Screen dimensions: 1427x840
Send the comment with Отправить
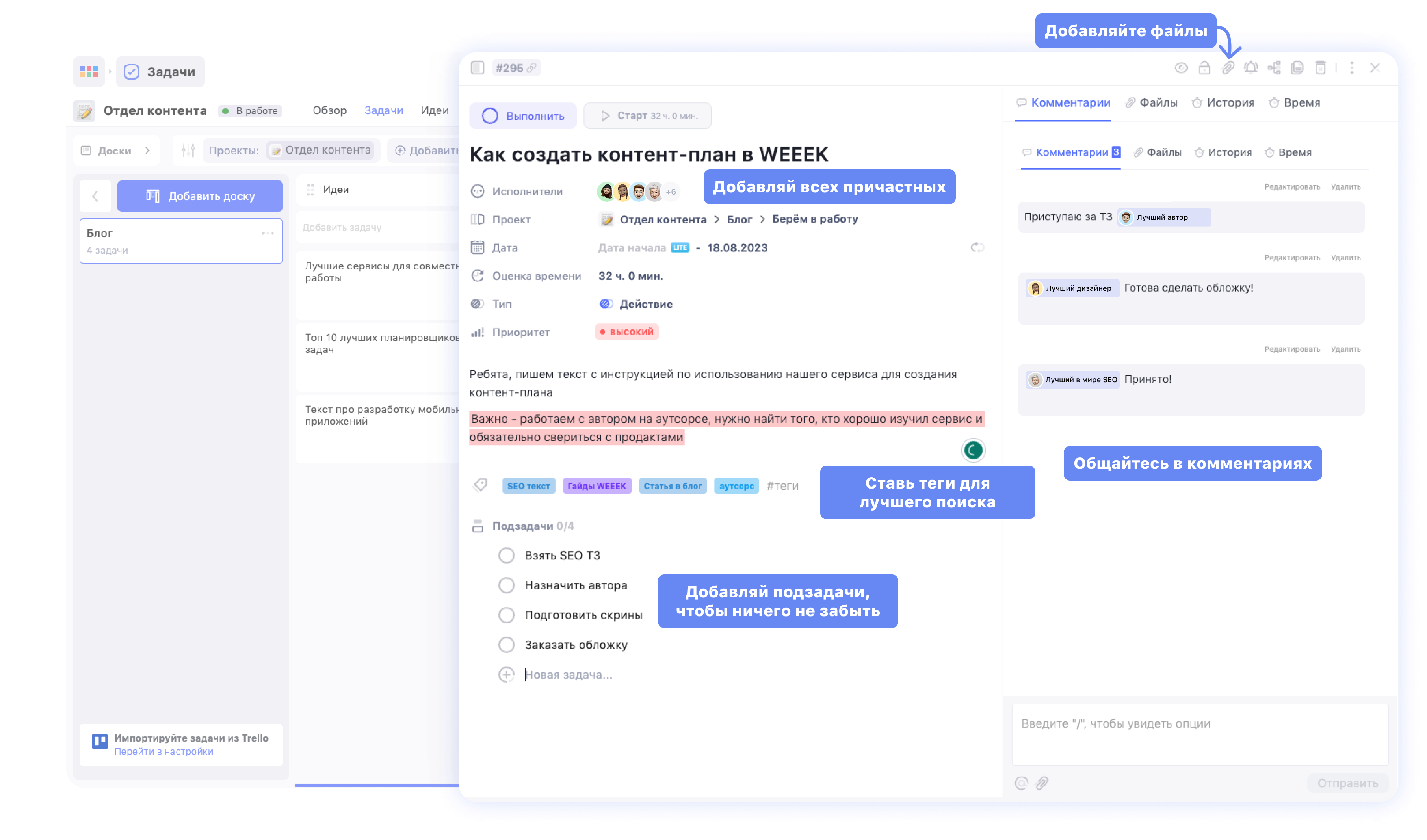1347,783
